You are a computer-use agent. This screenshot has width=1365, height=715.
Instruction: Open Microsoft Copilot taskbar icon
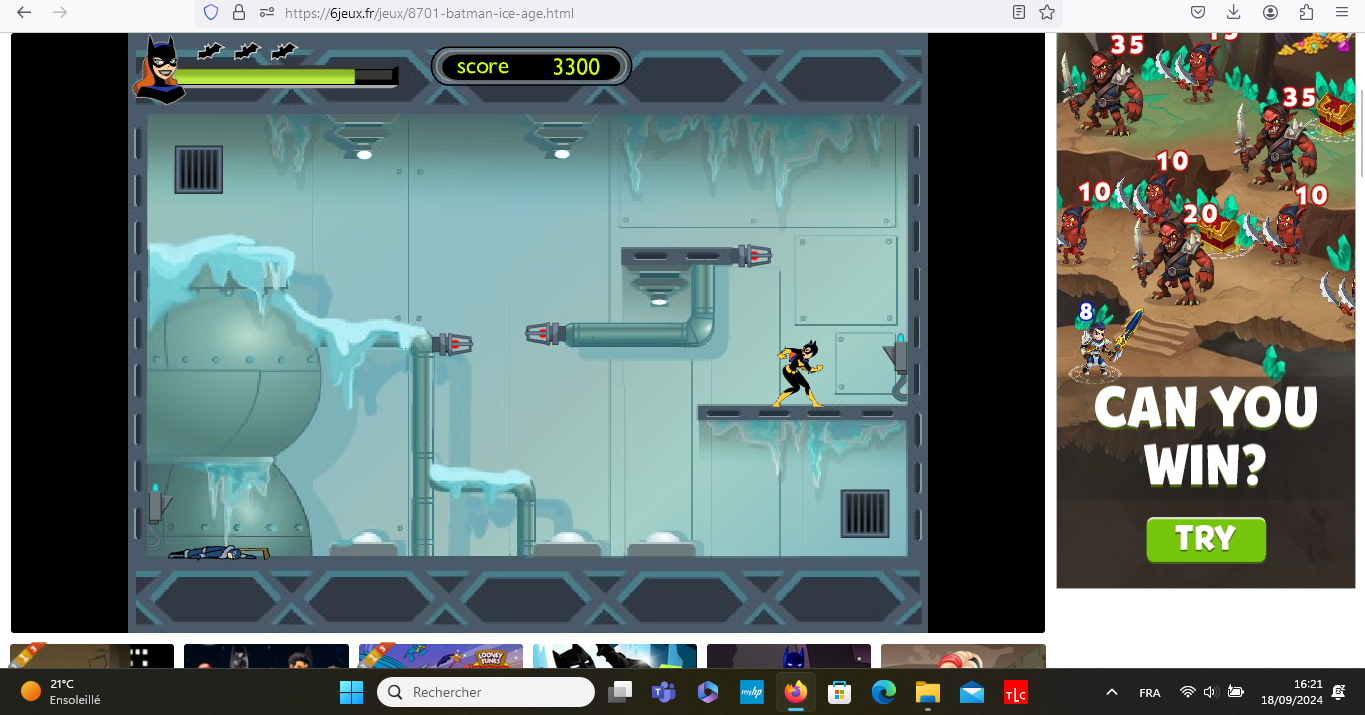pos(708,691)
